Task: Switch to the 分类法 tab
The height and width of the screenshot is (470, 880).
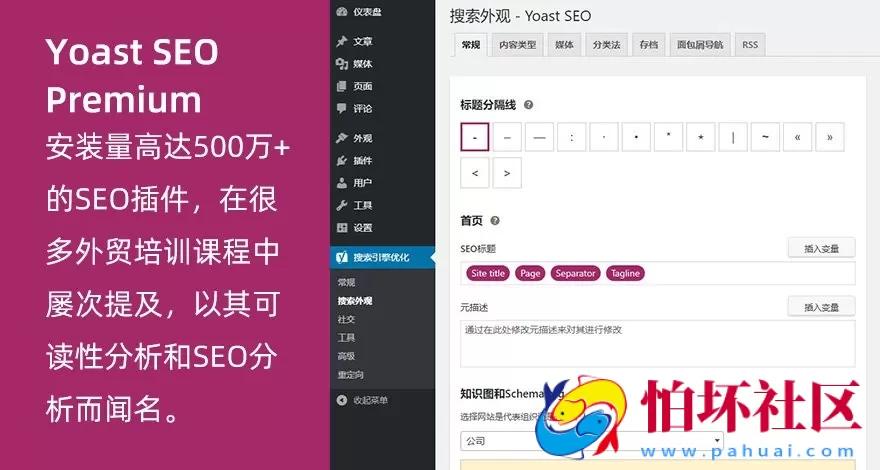Action: point(606,45)
